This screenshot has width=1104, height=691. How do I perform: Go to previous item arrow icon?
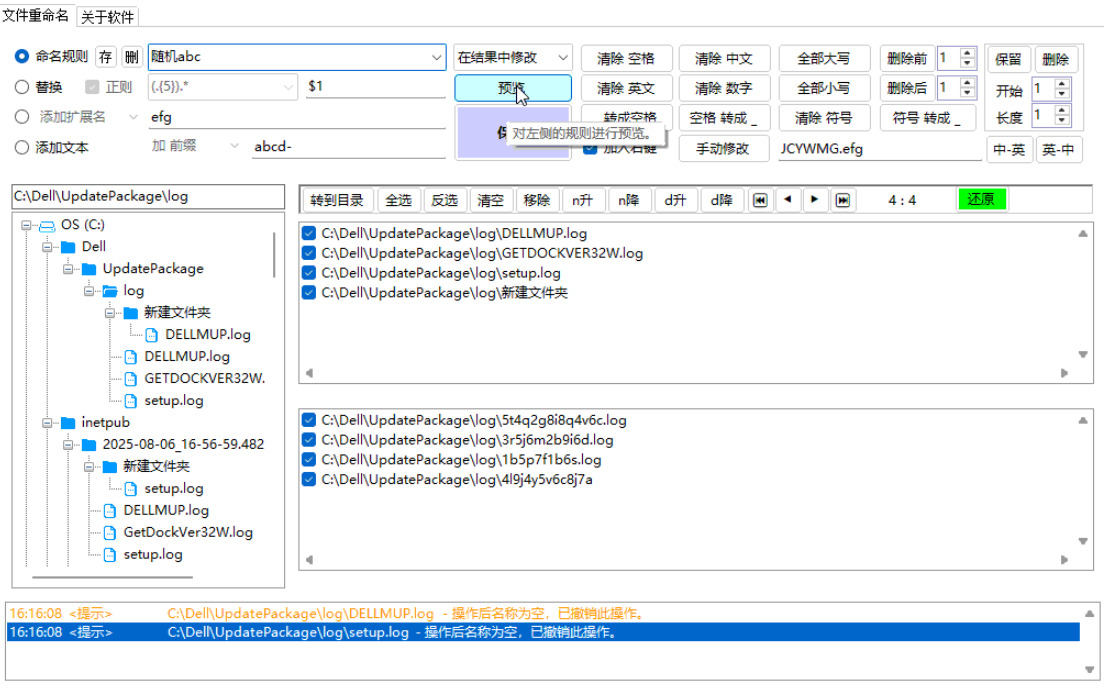pyautogui.click(x=787, y=200)
